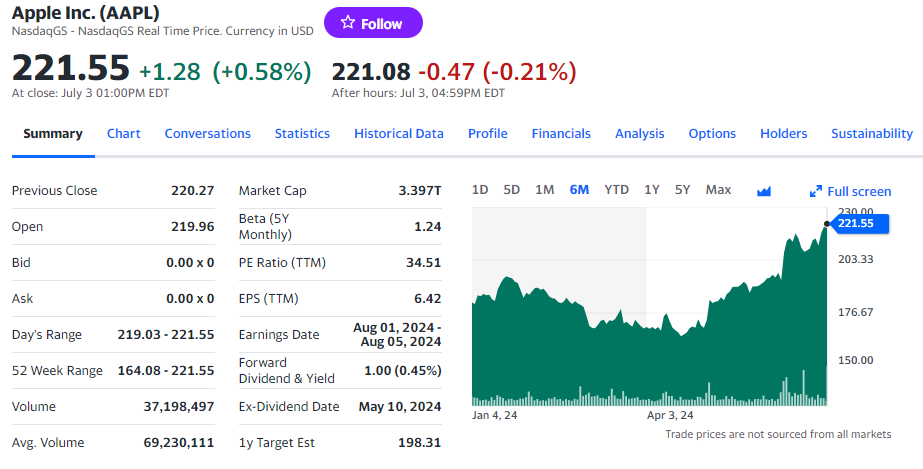
Task: Click the Day's Range value 219.03 - 221.55
Action: [x=166, y=334]
